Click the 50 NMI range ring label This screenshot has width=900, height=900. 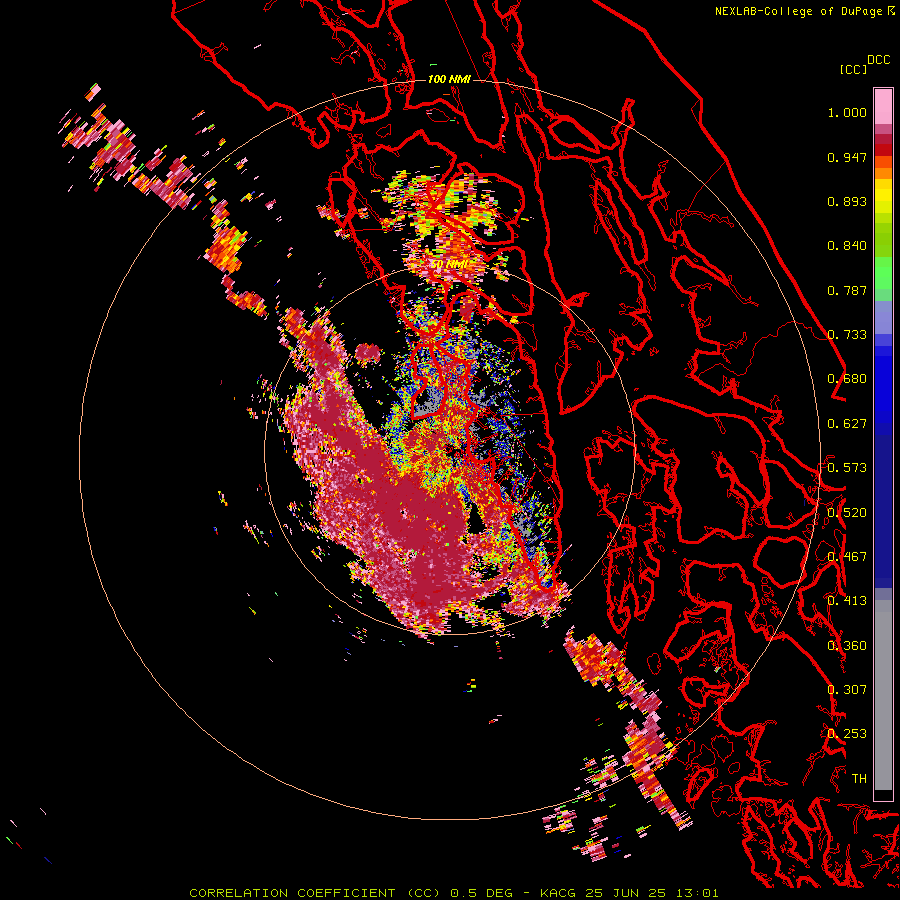(449, 265)
